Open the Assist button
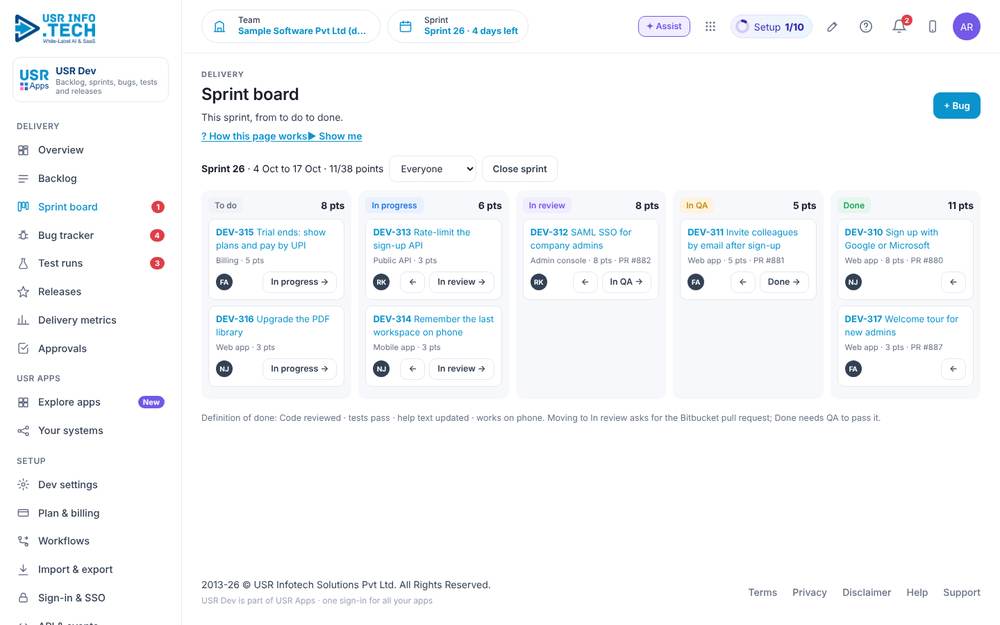The height and width of the screenshot is (625, 1000). 664,27
